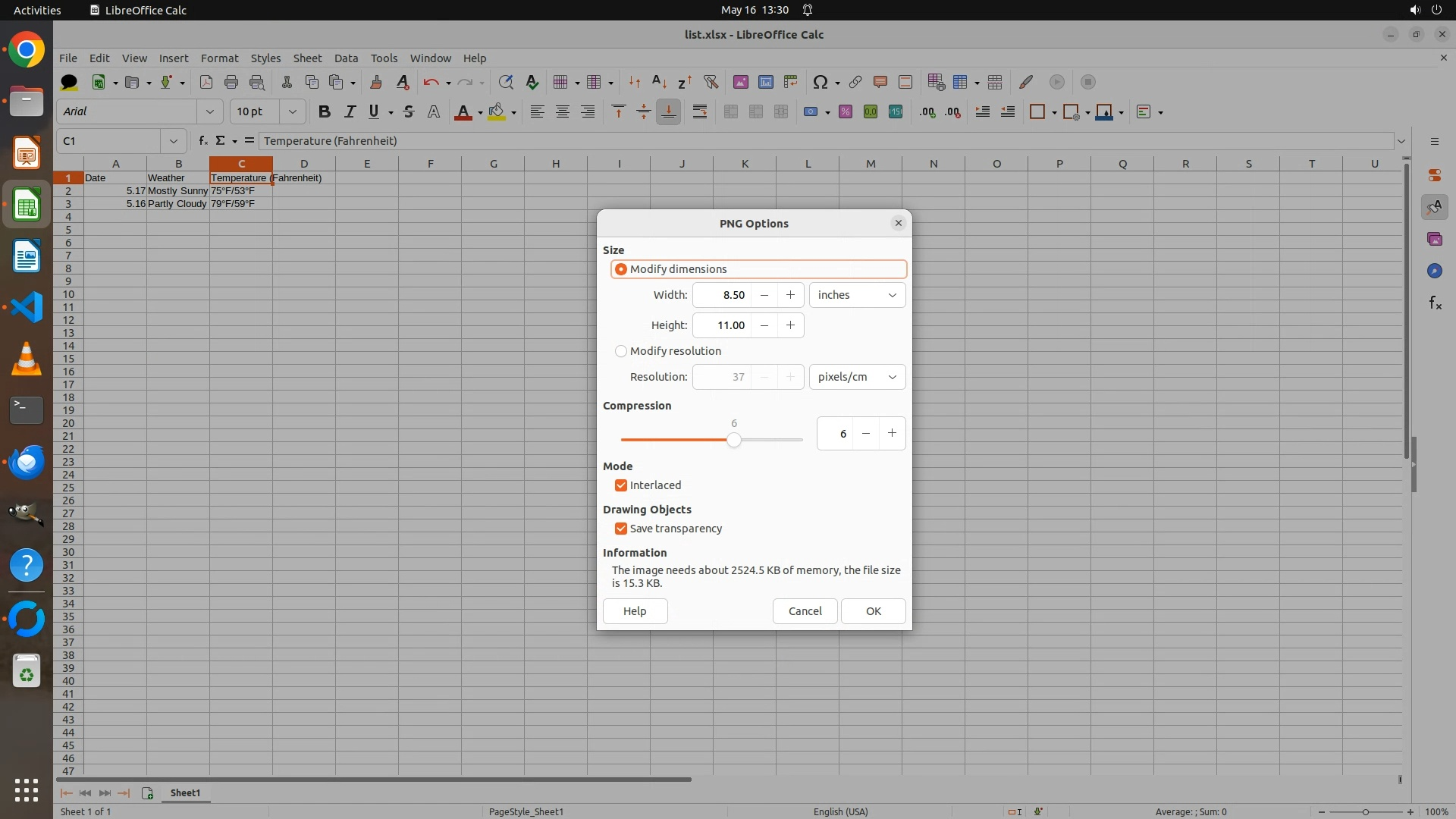Click the Center Horizontally alignment icon
The height and width of the screenshot is (819, 1456).
[563, 111]
